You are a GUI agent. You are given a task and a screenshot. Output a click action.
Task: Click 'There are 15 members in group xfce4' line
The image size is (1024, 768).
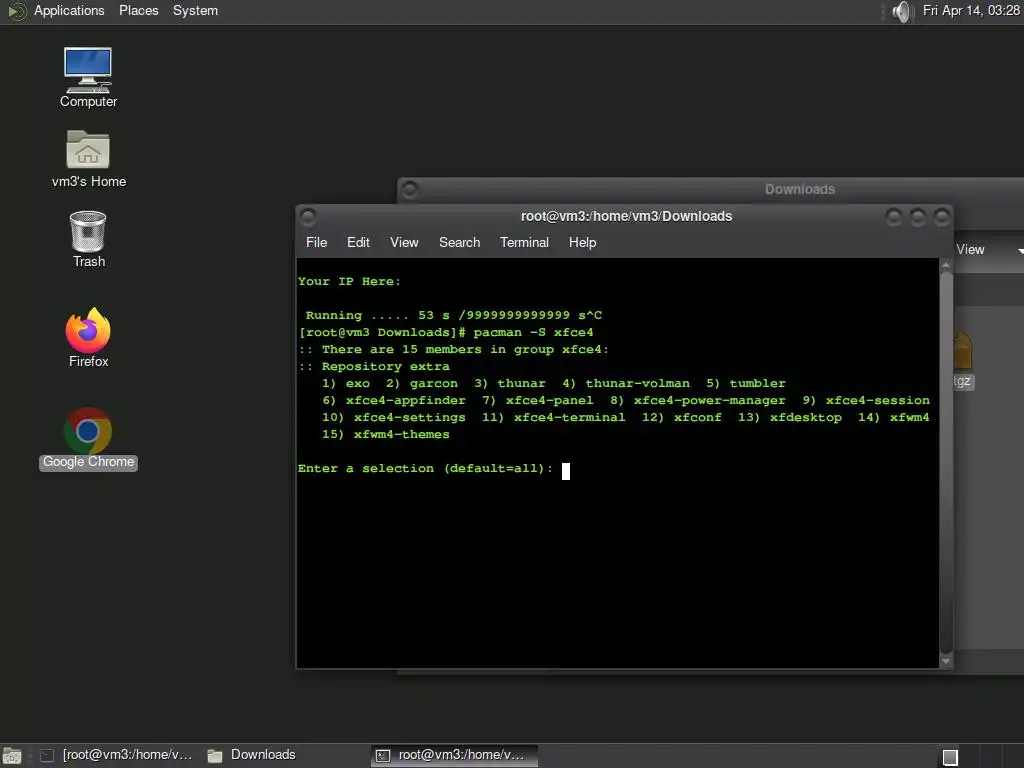[x=453, y=349]
